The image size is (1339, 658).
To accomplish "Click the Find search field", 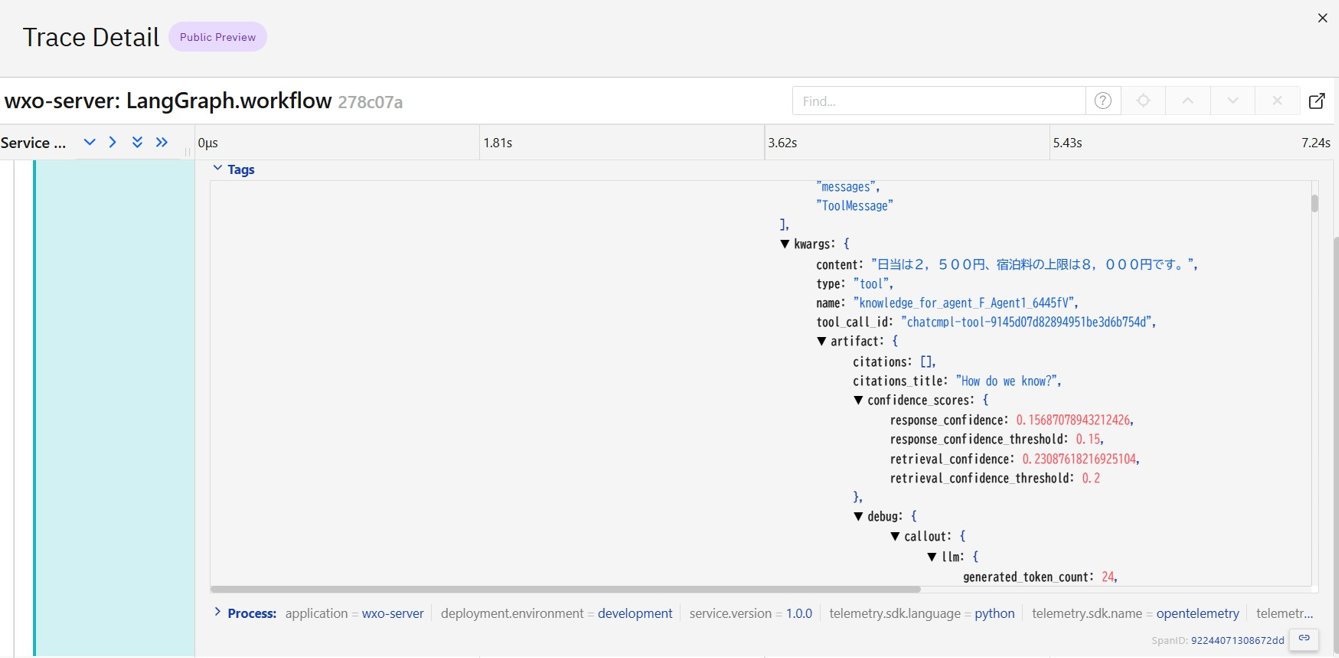I will [x=939, y=101].
